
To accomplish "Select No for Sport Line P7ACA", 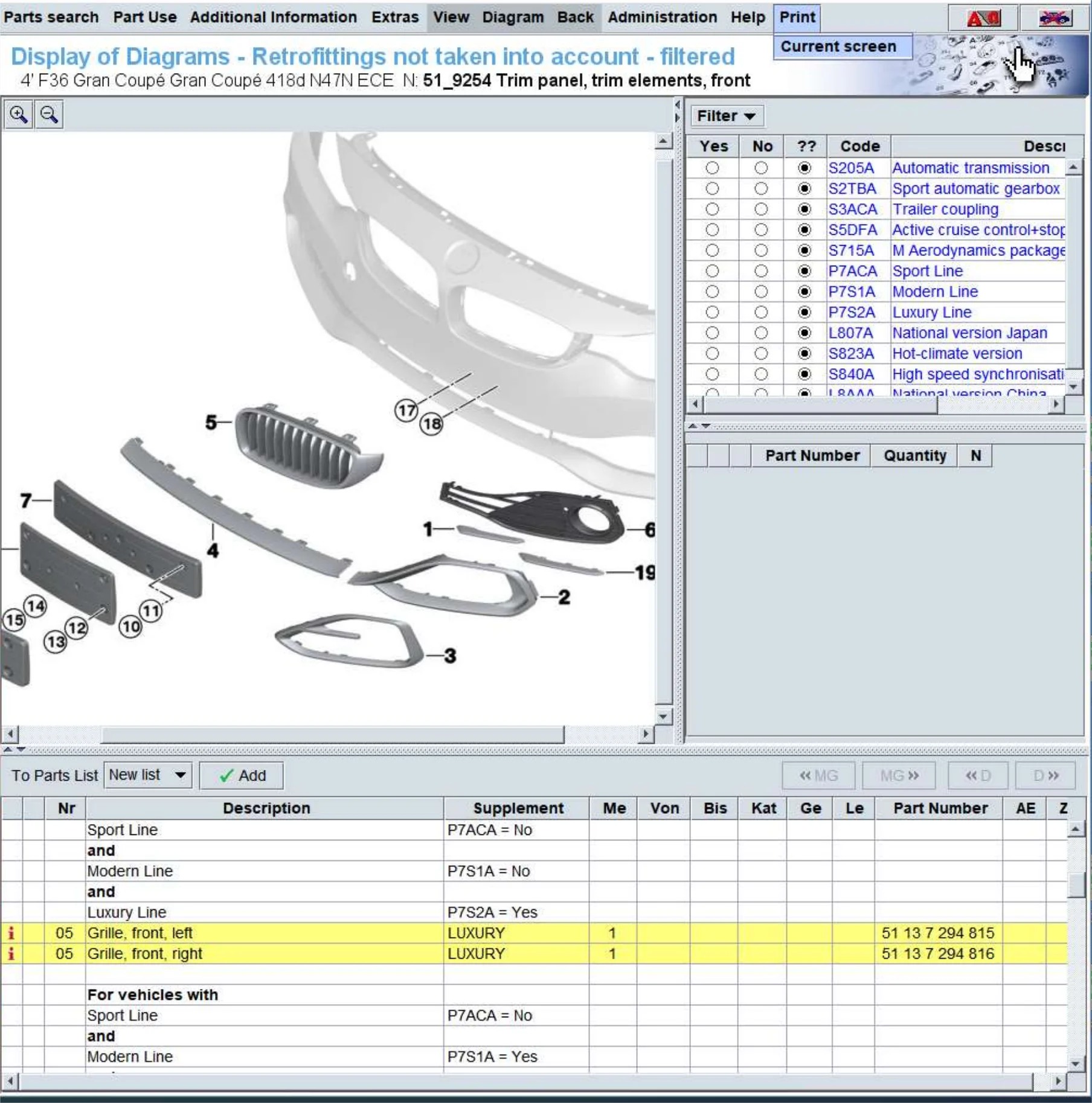I will coord(761,272).
